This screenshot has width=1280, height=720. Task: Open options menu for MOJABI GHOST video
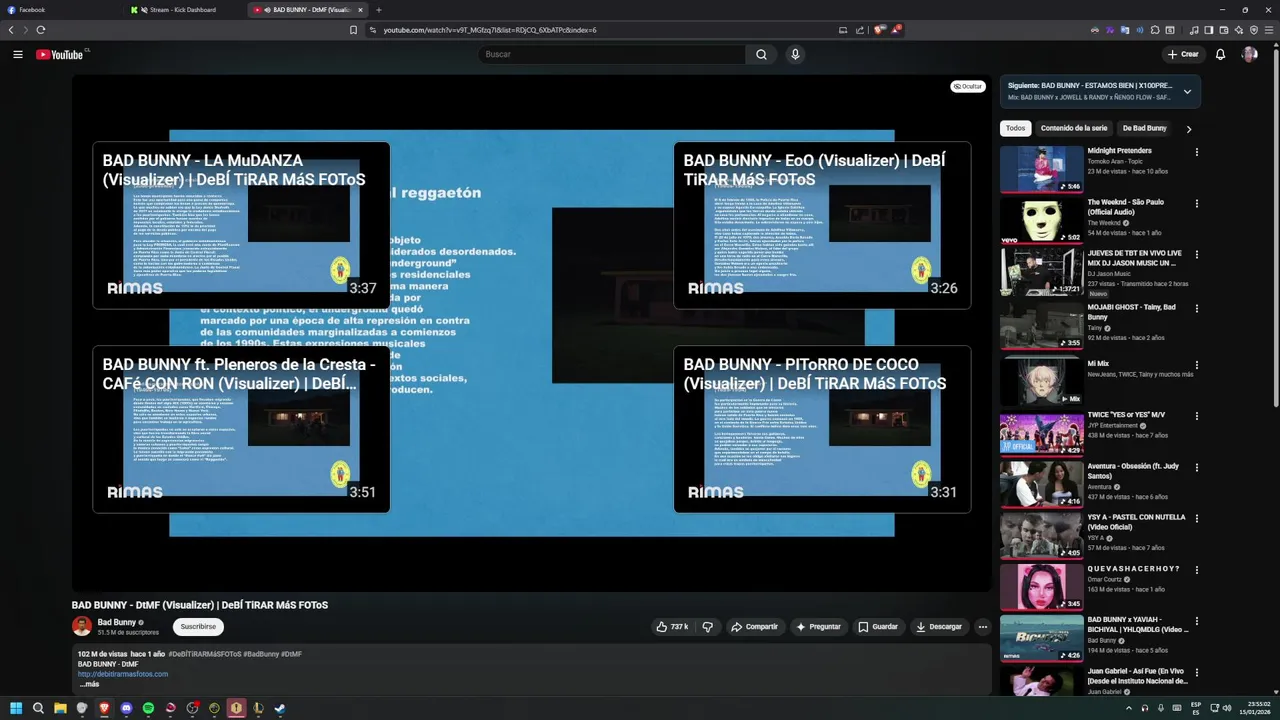coord(1196,309)
